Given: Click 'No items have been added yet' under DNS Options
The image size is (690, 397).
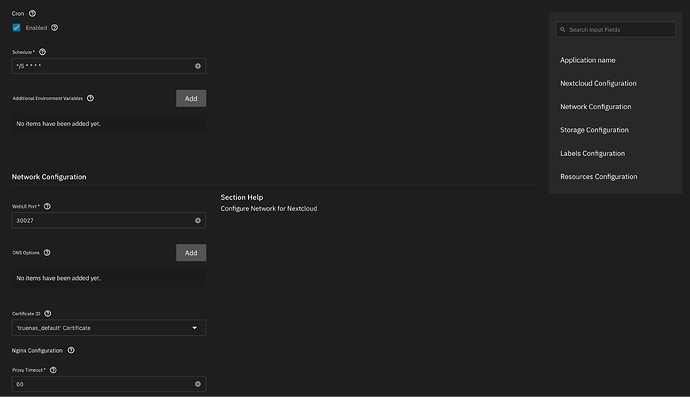Looking at the screenshot, I should (59, 279).
